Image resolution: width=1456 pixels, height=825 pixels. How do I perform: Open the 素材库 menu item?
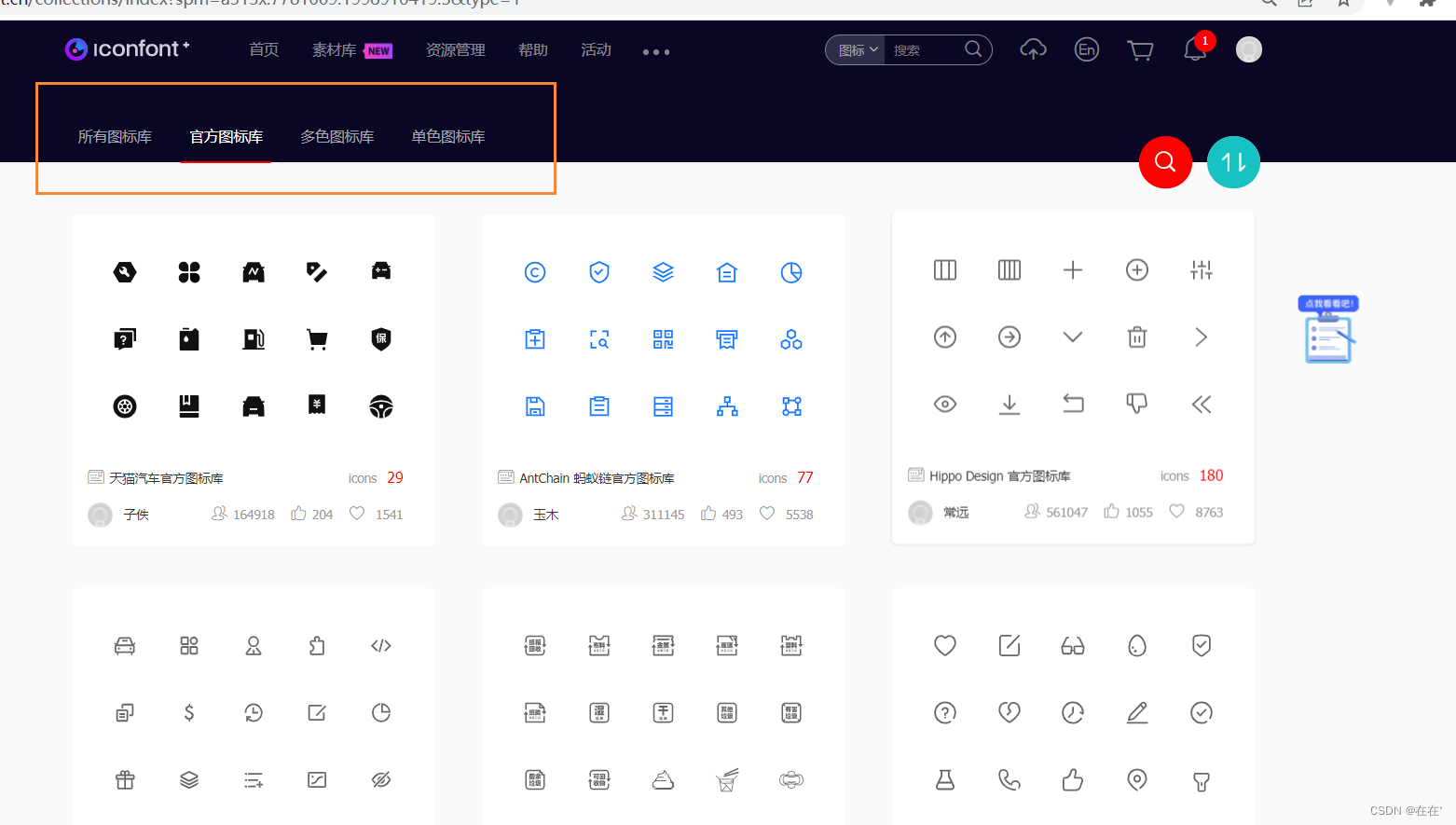point(337,50)
